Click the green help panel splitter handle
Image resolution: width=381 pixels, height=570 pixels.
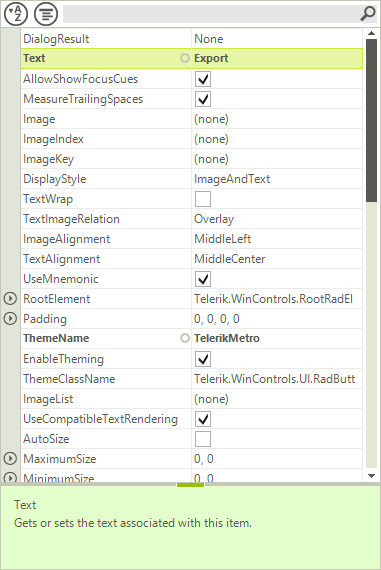tap(190, 485)
